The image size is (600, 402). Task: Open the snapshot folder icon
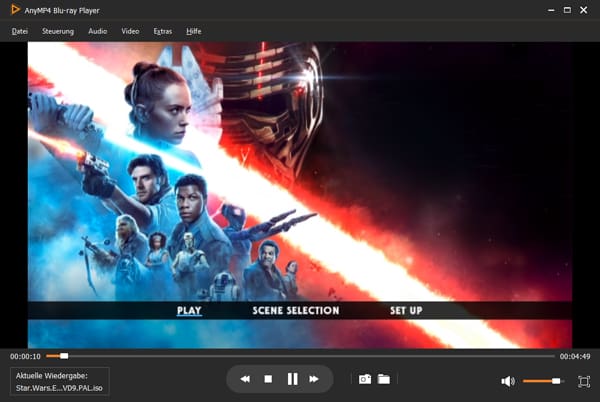[x=384, y=379]
